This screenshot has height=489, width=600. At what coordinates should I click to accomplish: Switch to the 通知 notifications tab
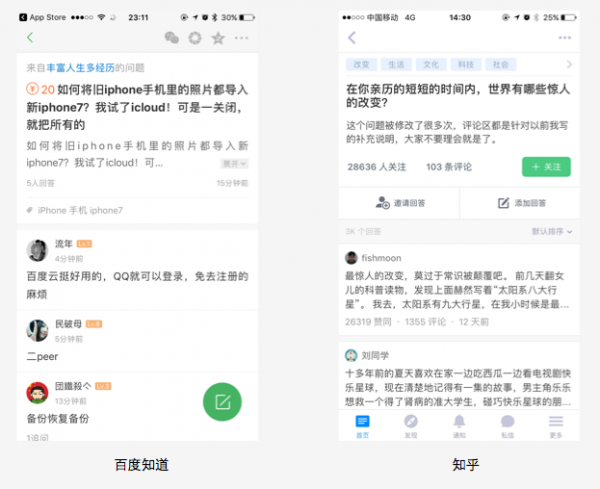pyautogui.click(x=459, y=427)
